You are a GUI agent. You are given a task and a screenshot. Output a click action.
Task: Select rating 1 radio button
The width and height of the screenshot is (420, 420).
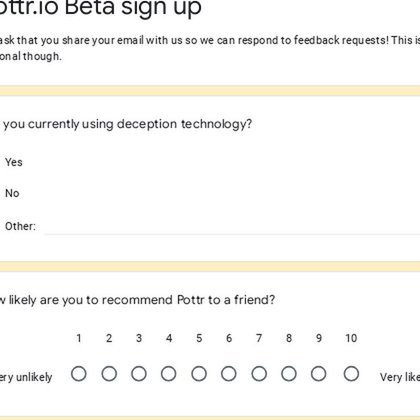click(x=79, y=374)
